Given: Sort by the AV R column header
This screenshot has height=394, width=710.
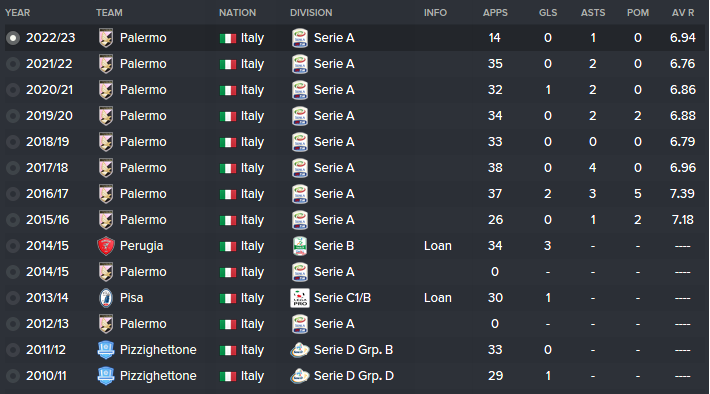Looking at the screenshot, I should (x=683, y=13).
